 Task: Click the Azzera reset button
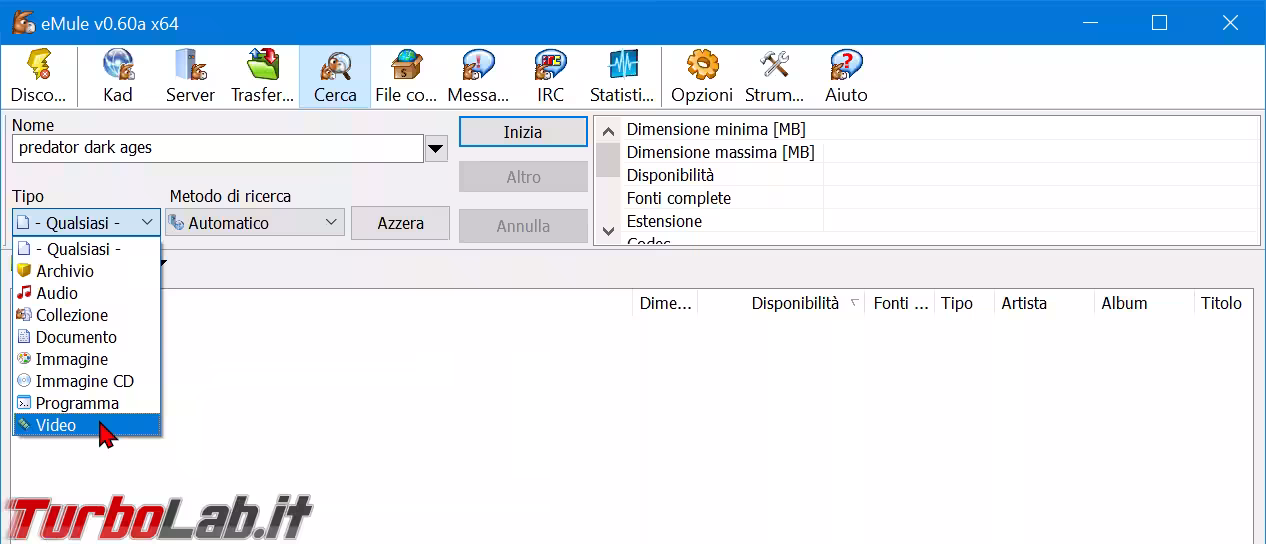pyautogui.click(x=400, y=223)
